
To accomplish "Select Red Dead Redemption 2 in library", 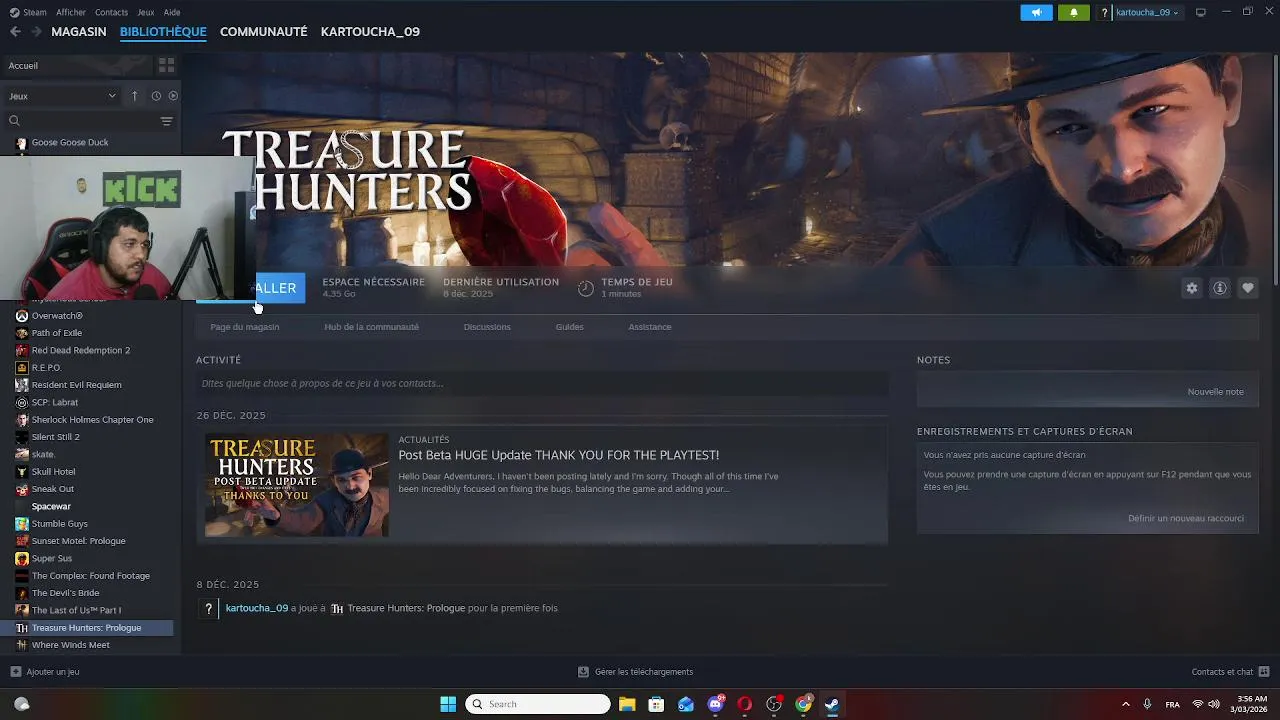I will click(81, 350).
